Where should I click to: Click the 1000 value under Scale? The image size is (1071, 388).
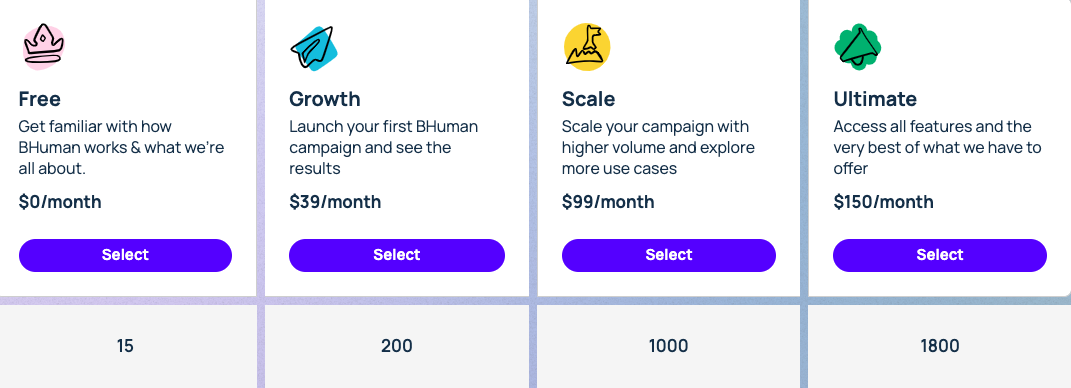pos(669,346)
